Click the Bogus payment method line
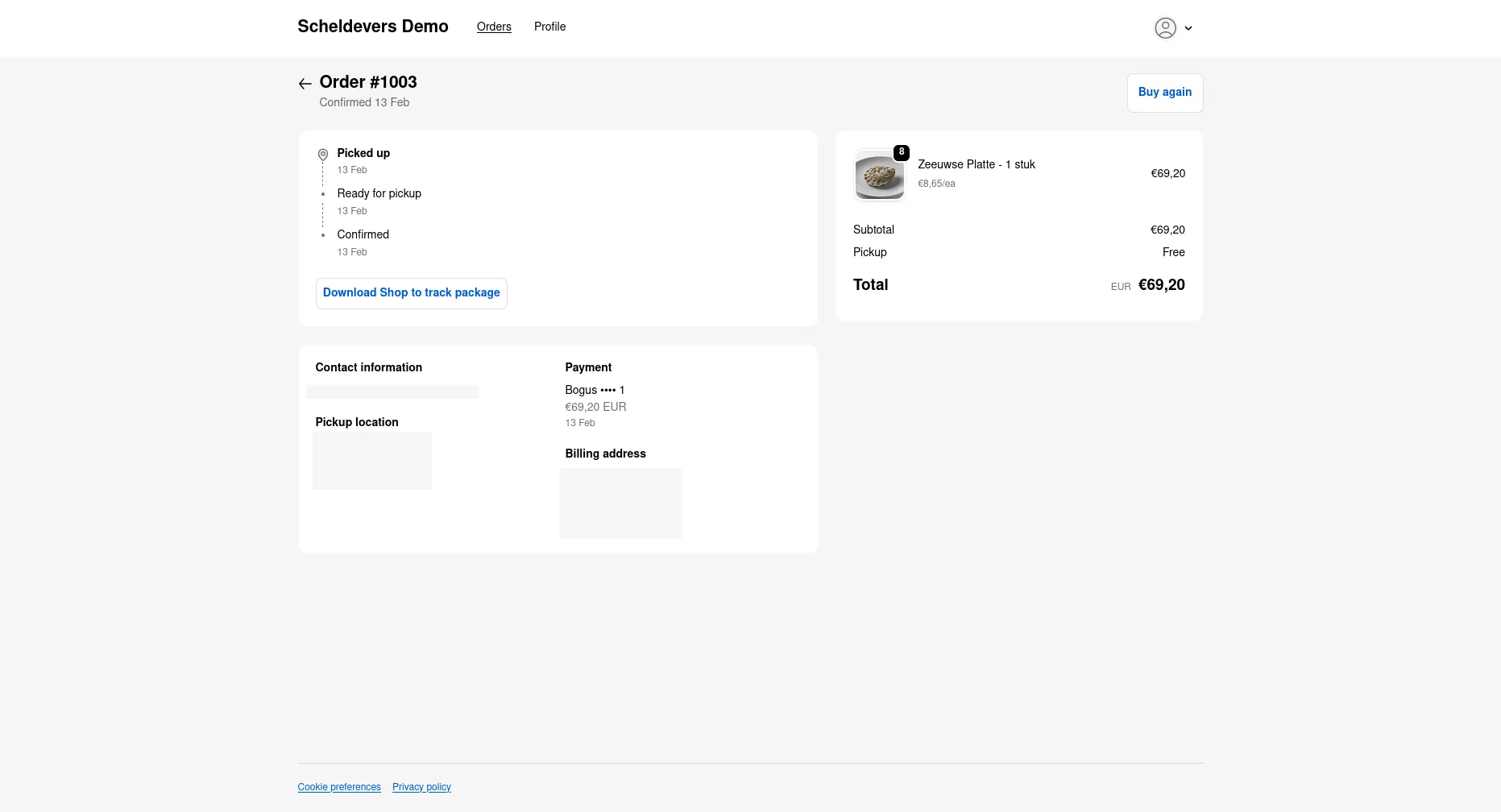1501x812 pixels. click(x=595, y=390)
